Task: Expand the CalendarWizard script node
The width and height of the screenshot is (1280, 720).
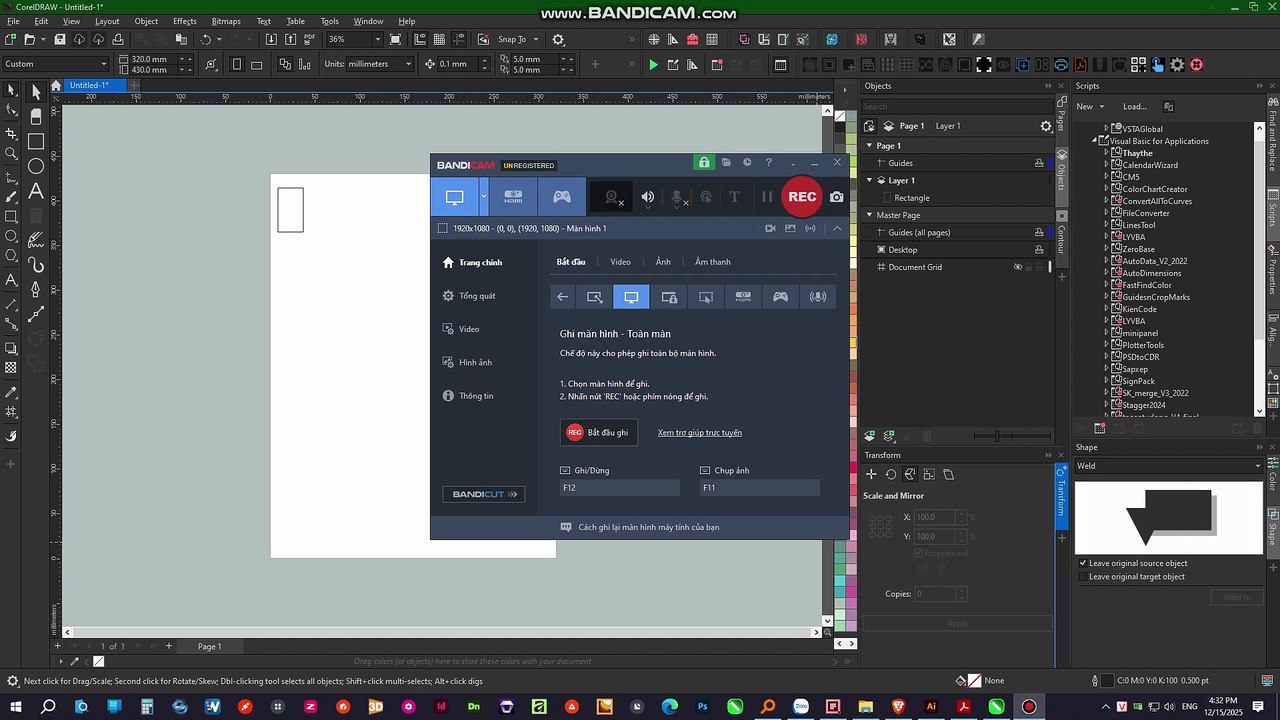Action: tap(1106, 165)
